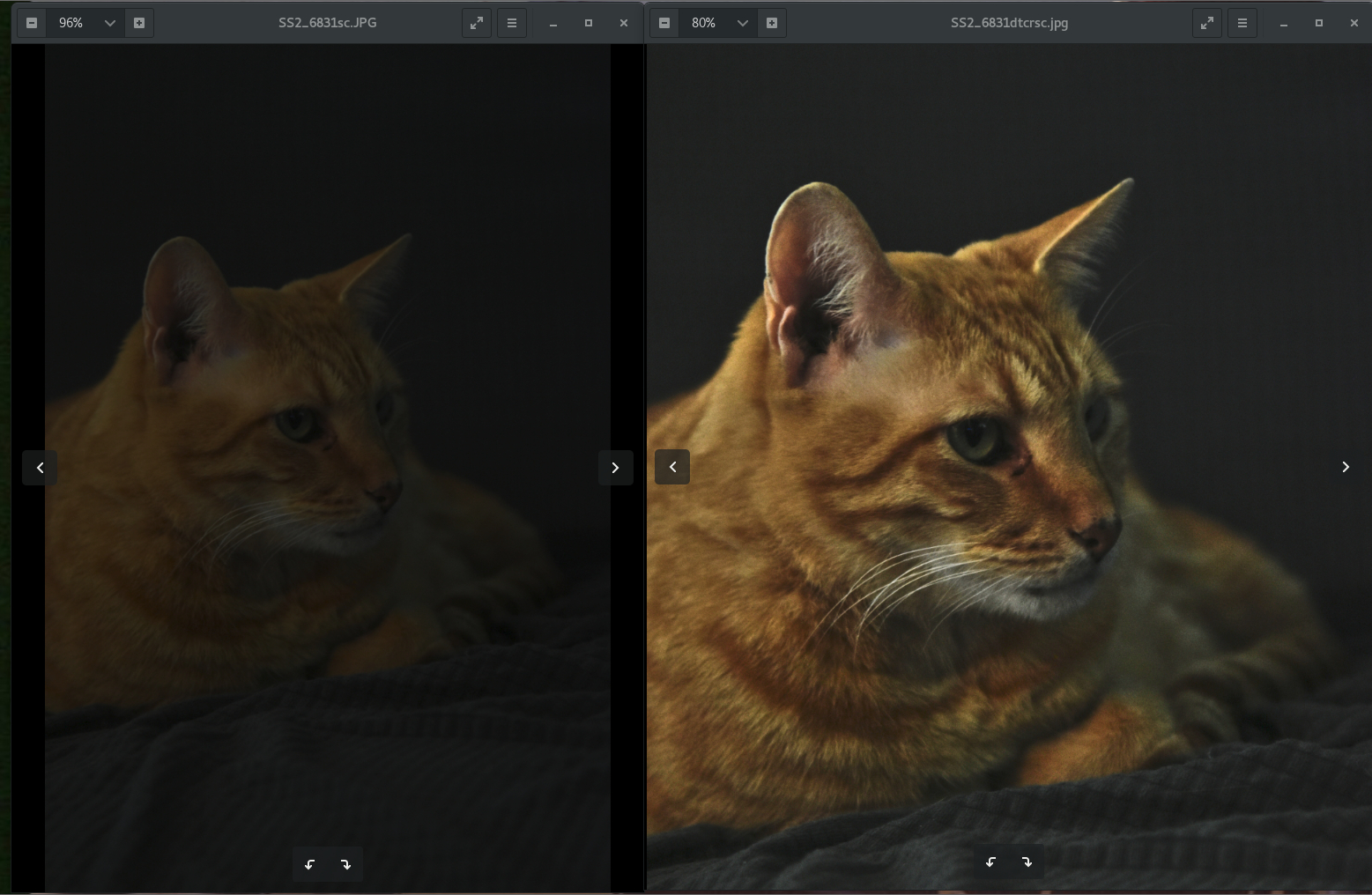Click the dark cat photo in left window
The height and width of the screenshot is (895, 1372).
pos(328,468)
